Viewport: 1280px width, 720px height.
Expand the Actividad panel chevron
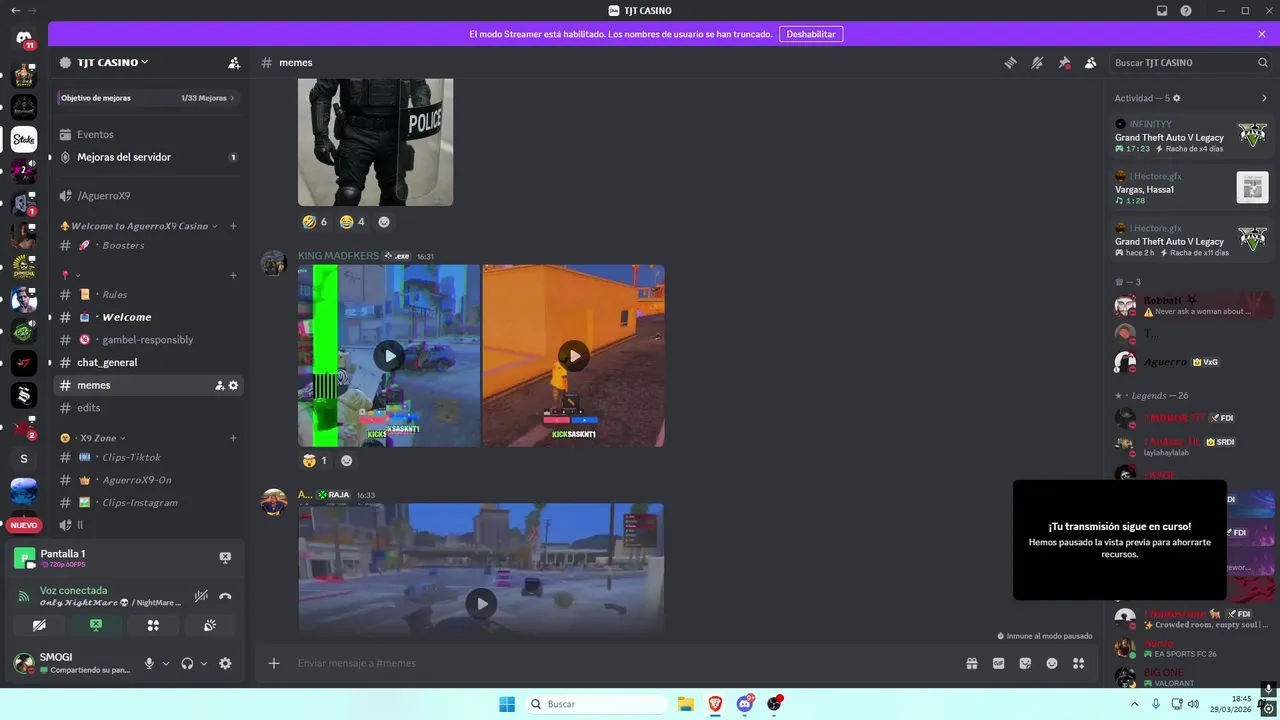[x=1264, y=98]
